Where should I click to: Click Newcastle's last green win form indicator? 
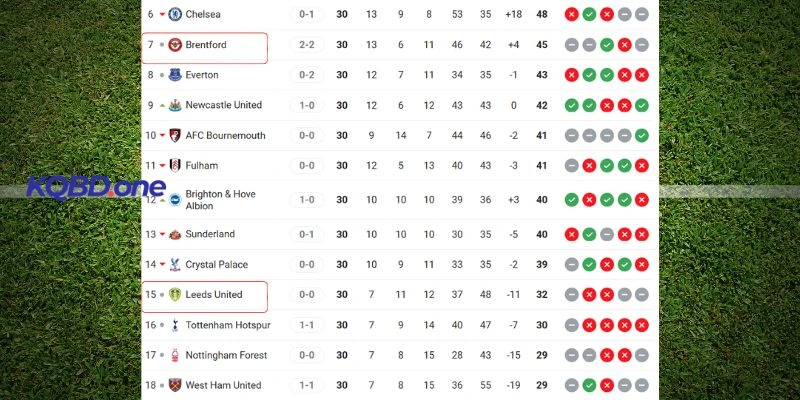tap(641, 105)
